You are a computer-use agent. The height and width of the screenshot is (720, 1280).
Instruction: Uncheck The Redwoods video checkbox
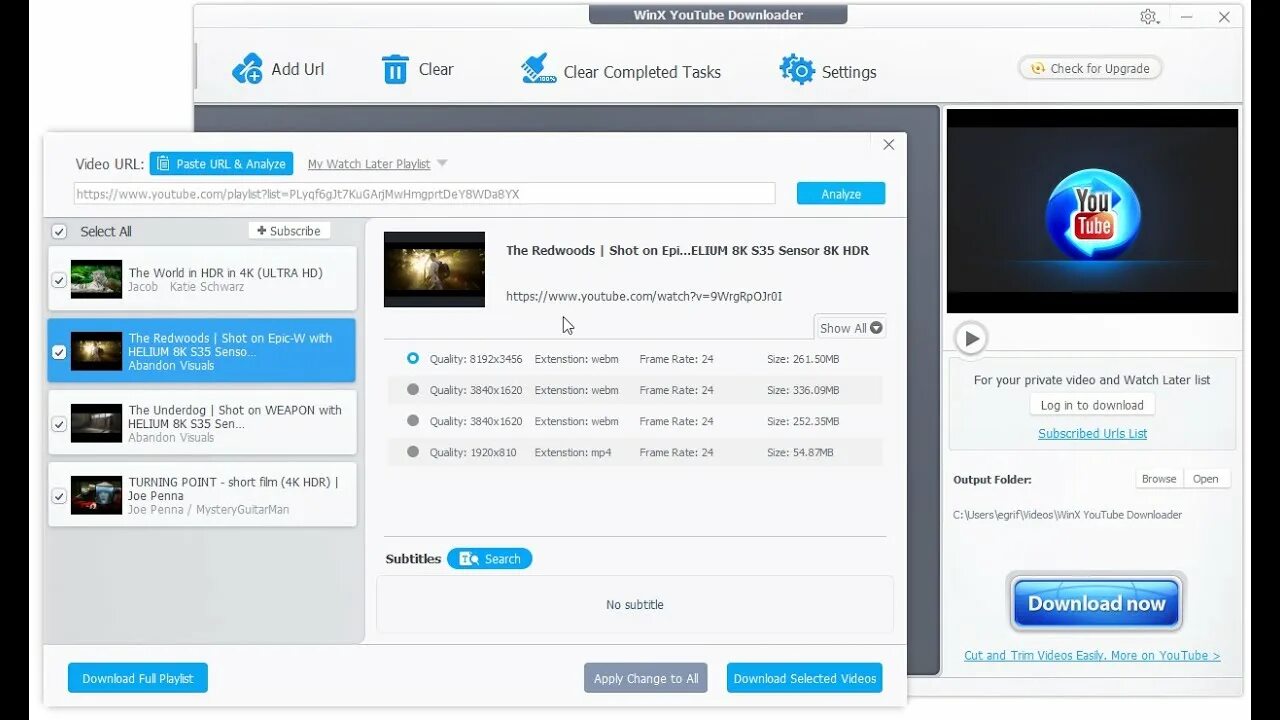[59, 352]
